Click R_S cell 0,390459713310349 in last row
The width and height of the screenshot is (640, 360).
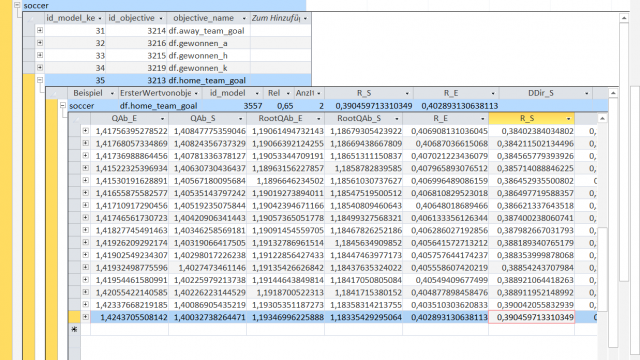pyautogui.click(x=532, y=317)
